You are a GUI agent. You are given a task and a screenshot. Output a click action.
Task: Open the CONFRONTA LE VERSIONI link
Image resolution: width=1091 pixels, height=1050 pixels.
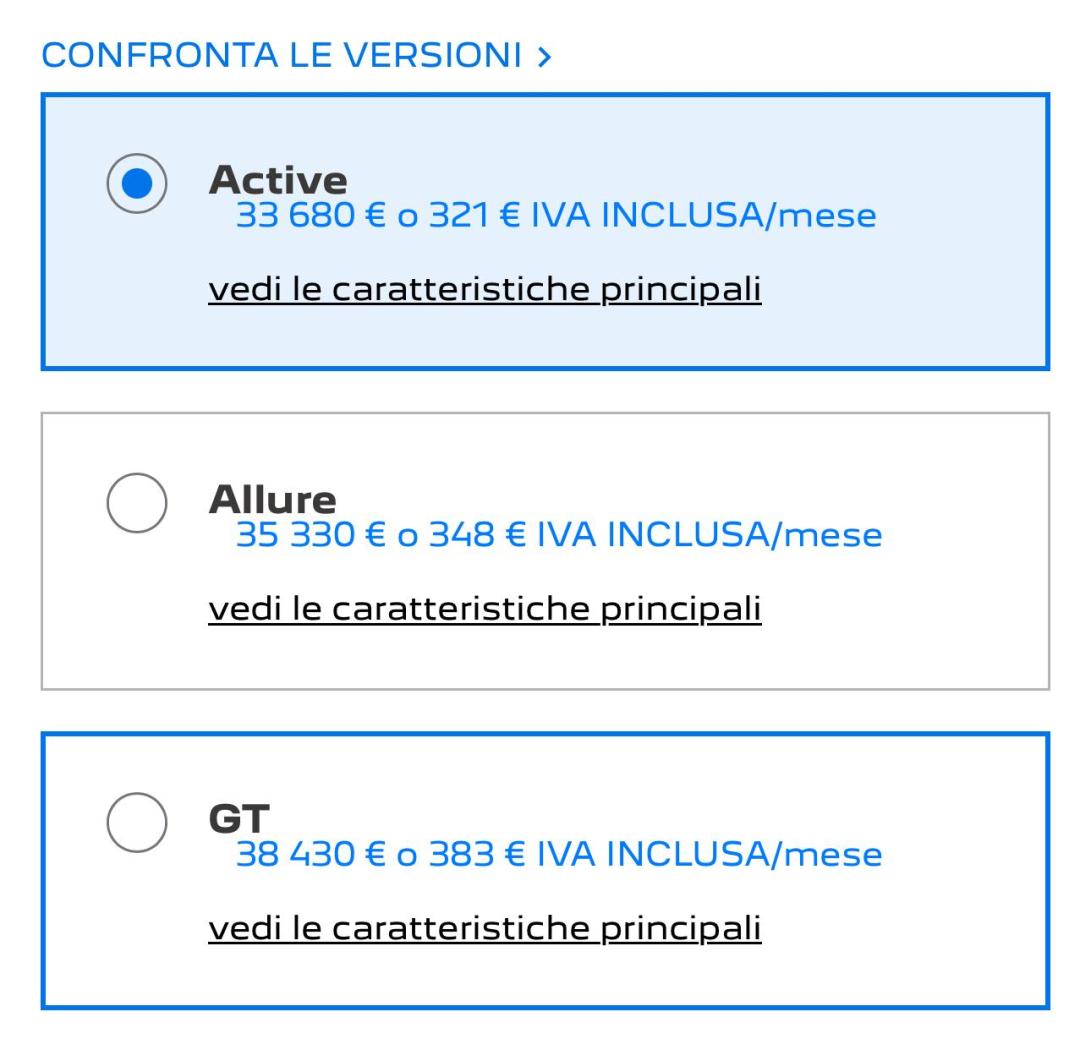282,56
